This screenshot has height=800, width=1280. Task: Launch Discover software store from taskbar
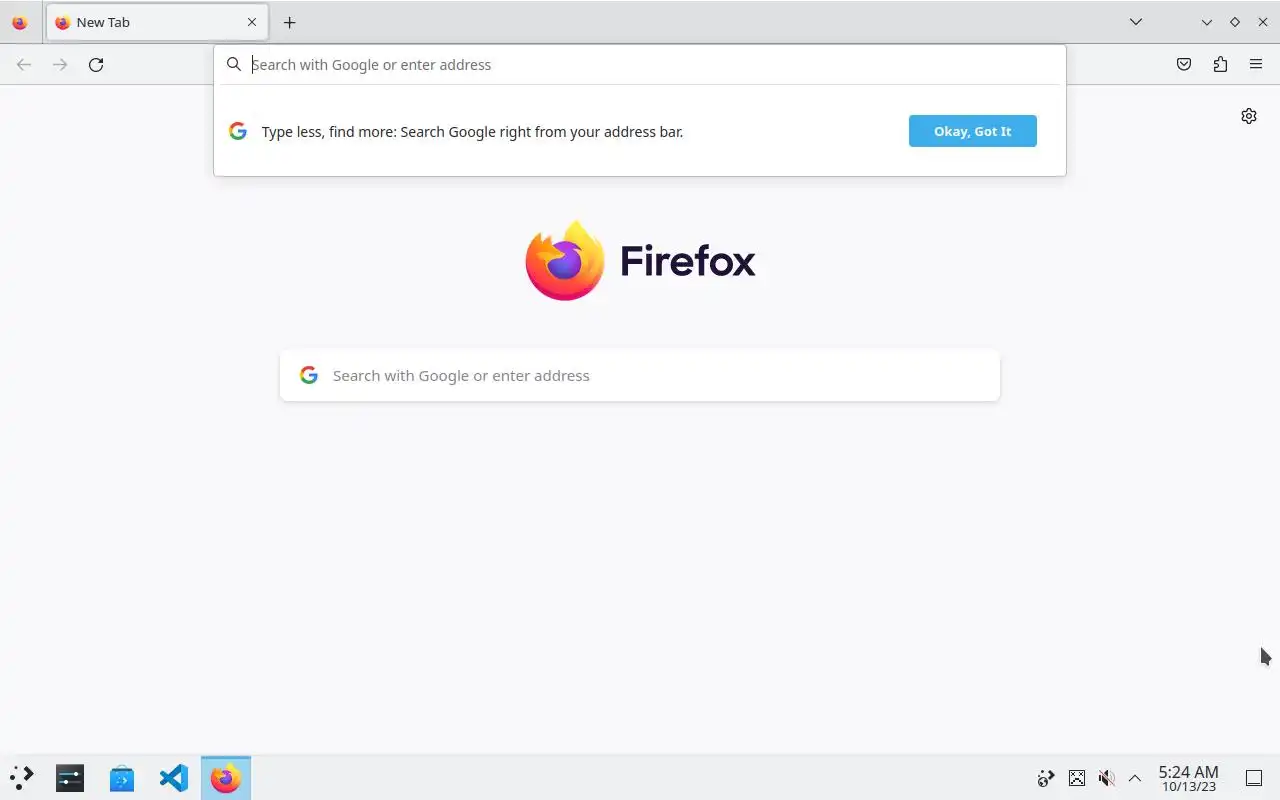pyautogui.click(x=122, y=778)
